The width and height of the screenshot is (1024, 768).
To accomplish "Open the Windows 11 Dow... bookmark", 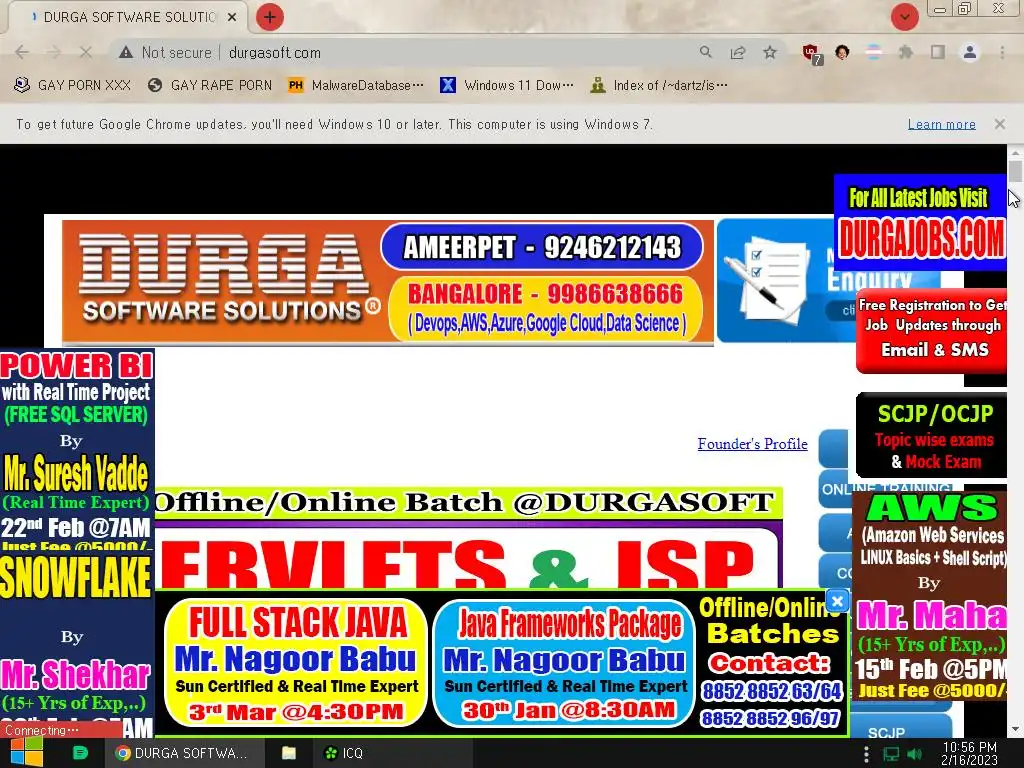I will [x=507, y=85].
